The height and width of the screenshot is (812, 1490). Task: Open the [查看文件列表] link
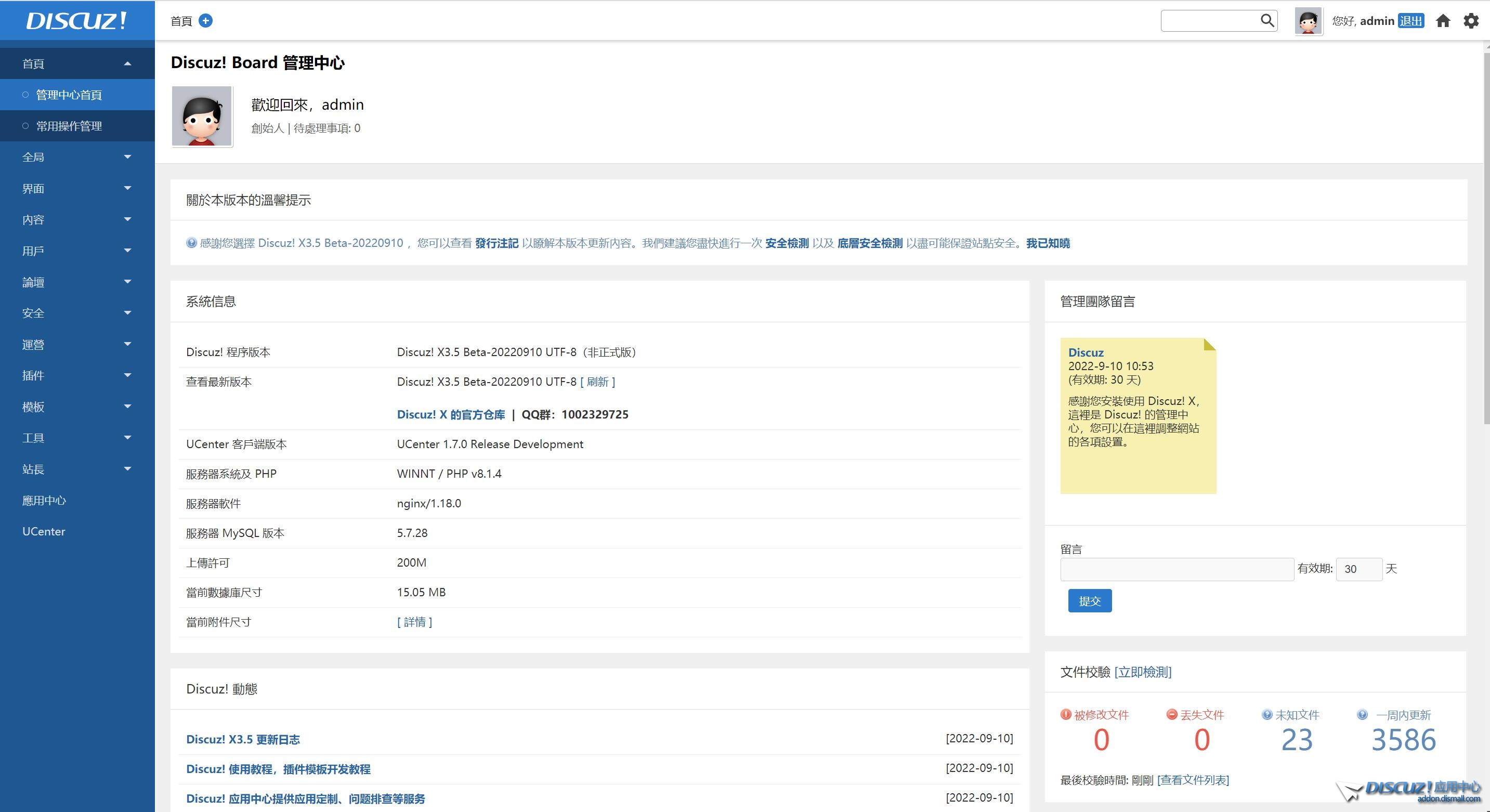[x=1193, y=780]
